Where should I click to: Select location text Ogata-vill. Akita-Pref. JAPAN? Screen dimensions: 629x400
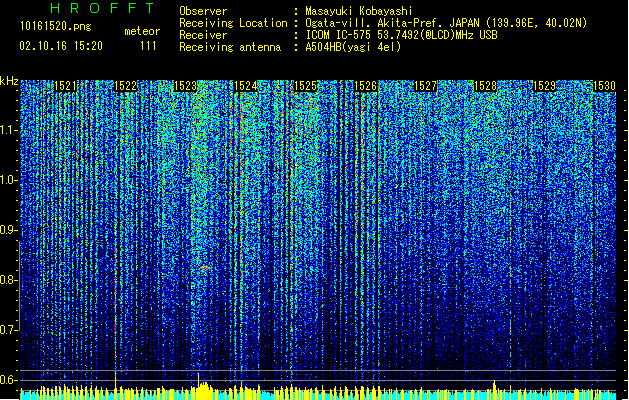(x=392, y=23)
